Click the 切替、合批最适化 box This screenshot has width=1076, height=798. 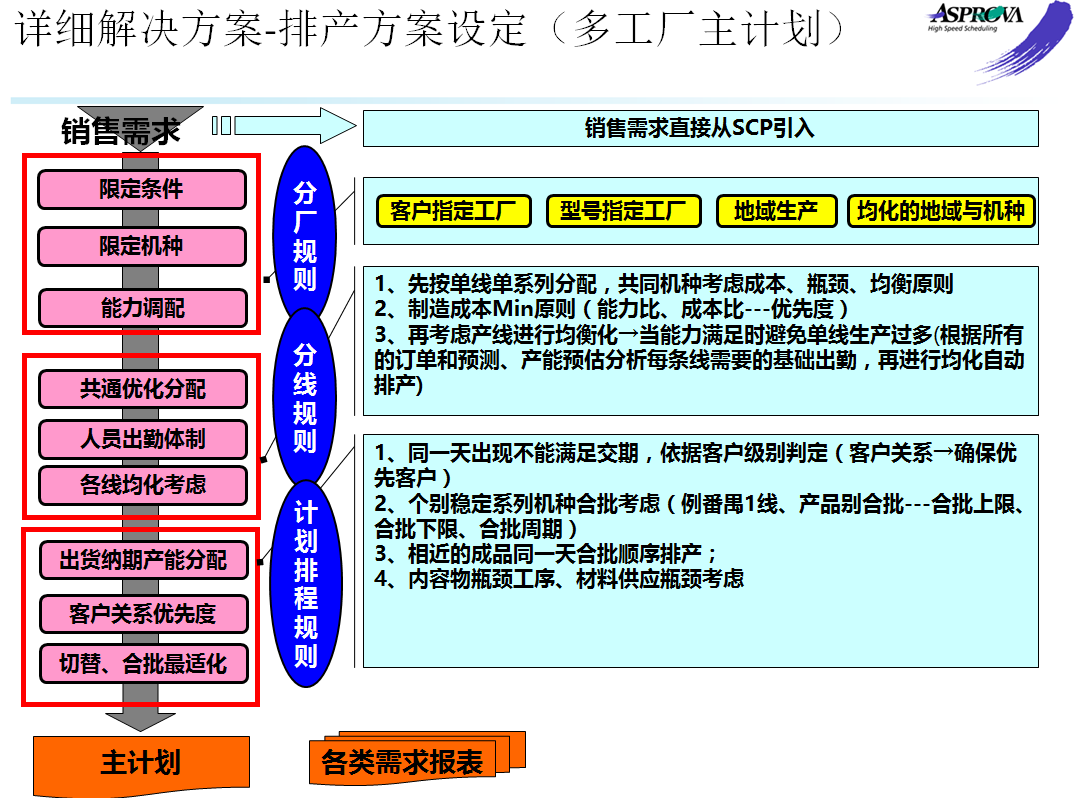[x=143, y=664]
